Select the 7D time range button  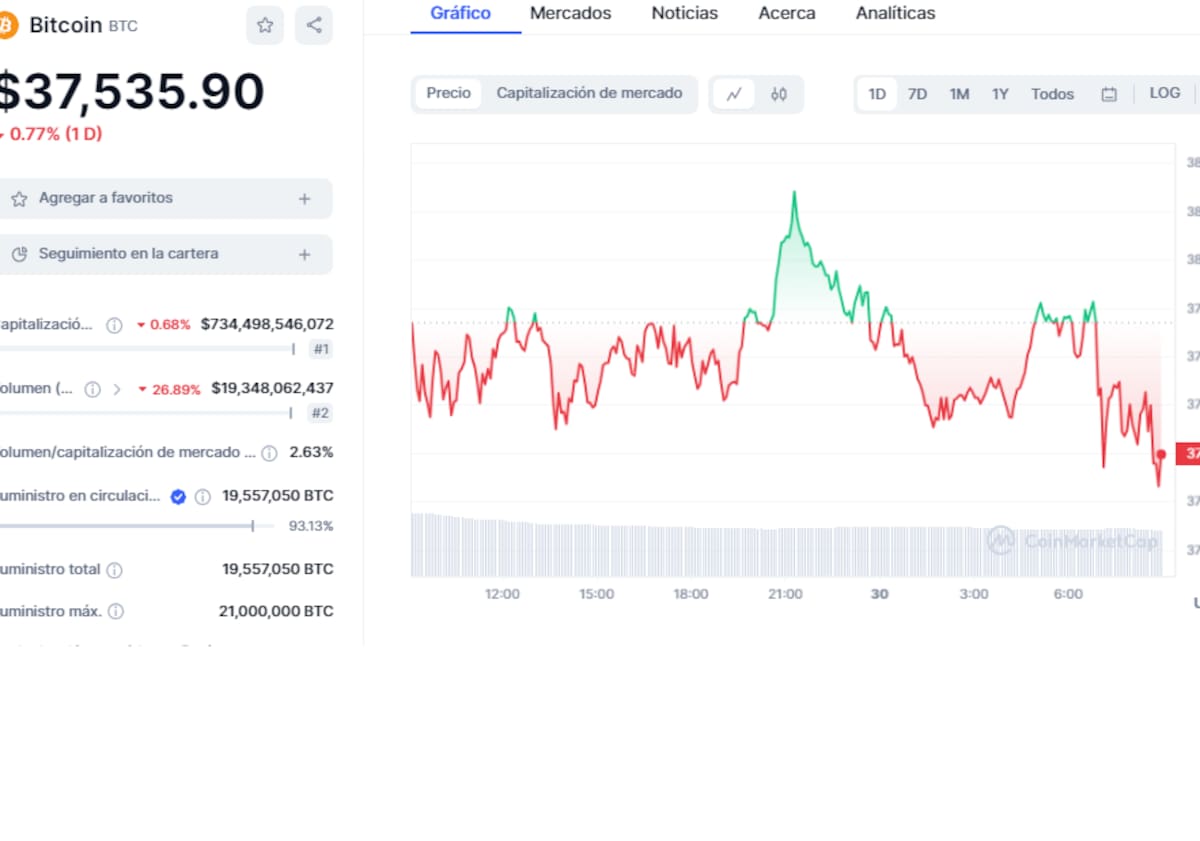point(917,94)
